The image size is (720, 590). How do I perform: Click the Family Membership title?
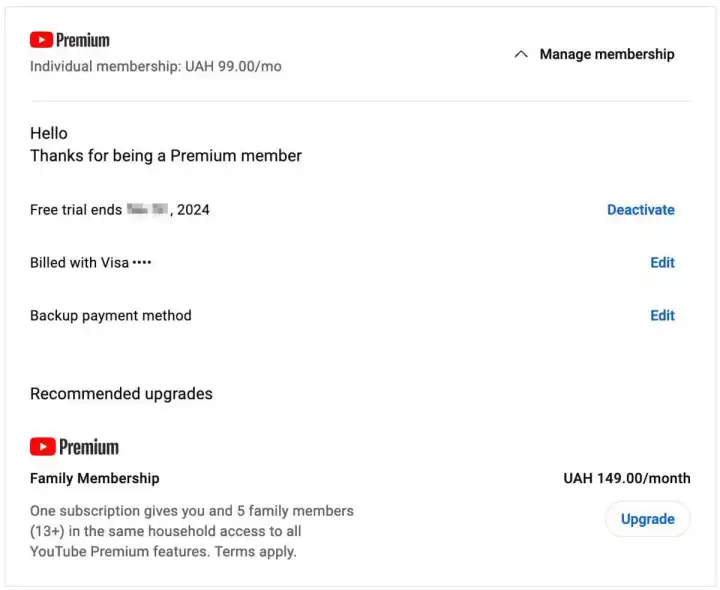coord(94,479)
